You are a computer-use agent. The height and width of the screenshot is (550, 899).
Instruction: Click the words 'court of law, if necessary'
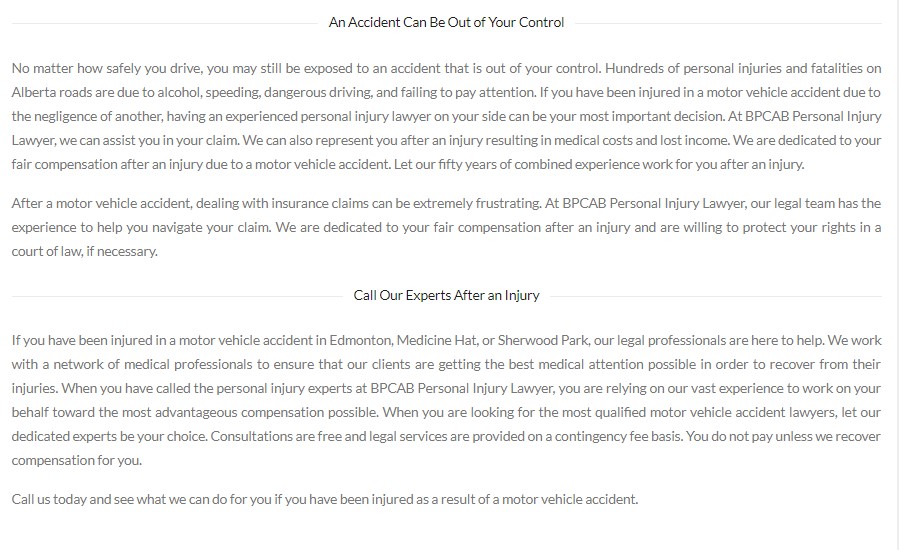click(84, 251)
